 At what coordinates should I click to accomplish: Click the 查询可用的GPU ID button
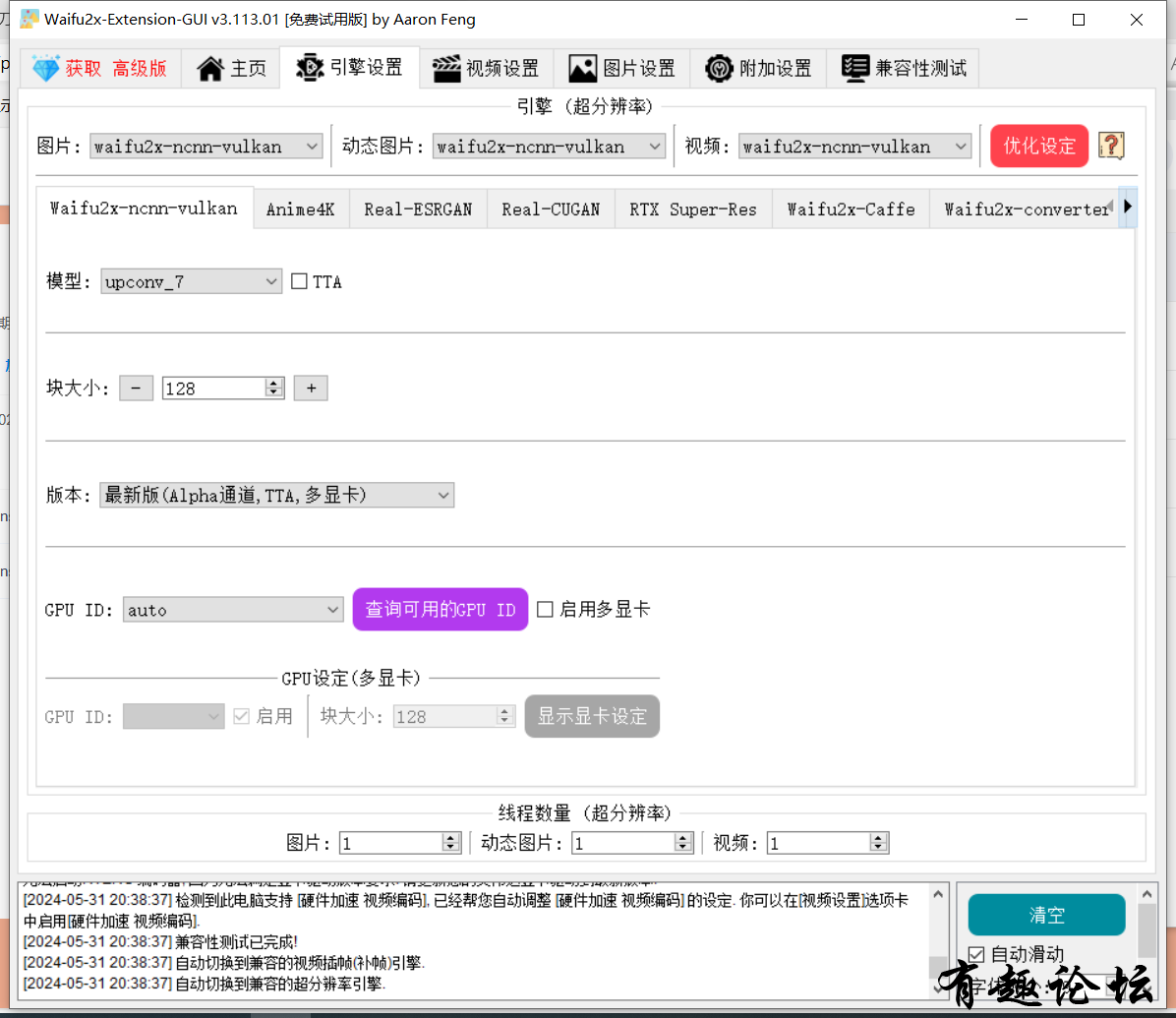point(441,609)
